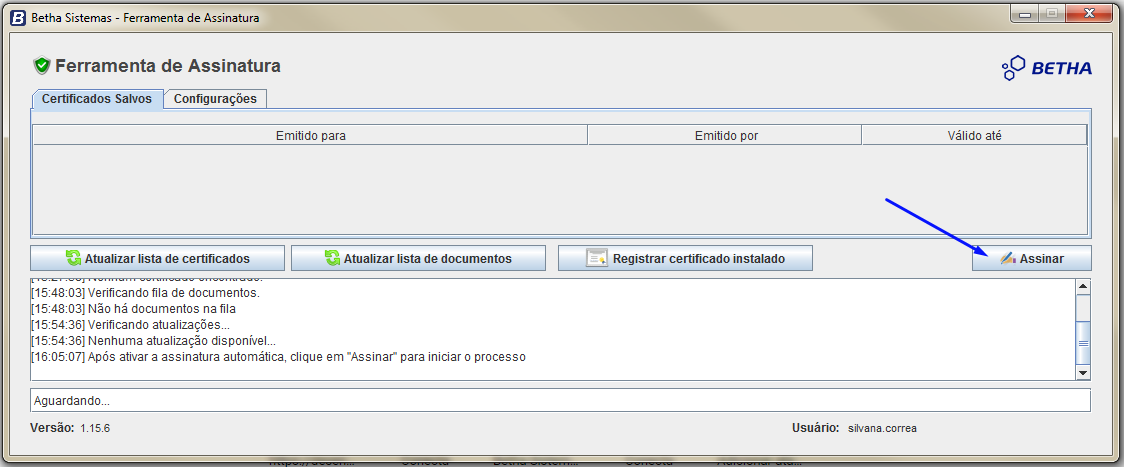This screenshot has width=1124, height=467.
Task: Click the log scrollbar down arrow
Action: pos(1083,372)
